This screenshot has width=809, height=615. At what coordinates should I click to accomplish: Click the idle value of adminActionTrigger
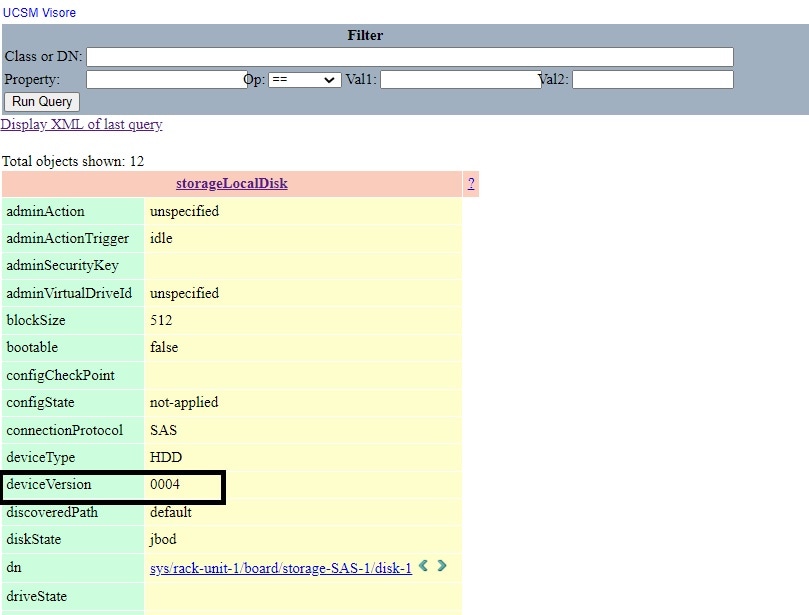point(161,238)
